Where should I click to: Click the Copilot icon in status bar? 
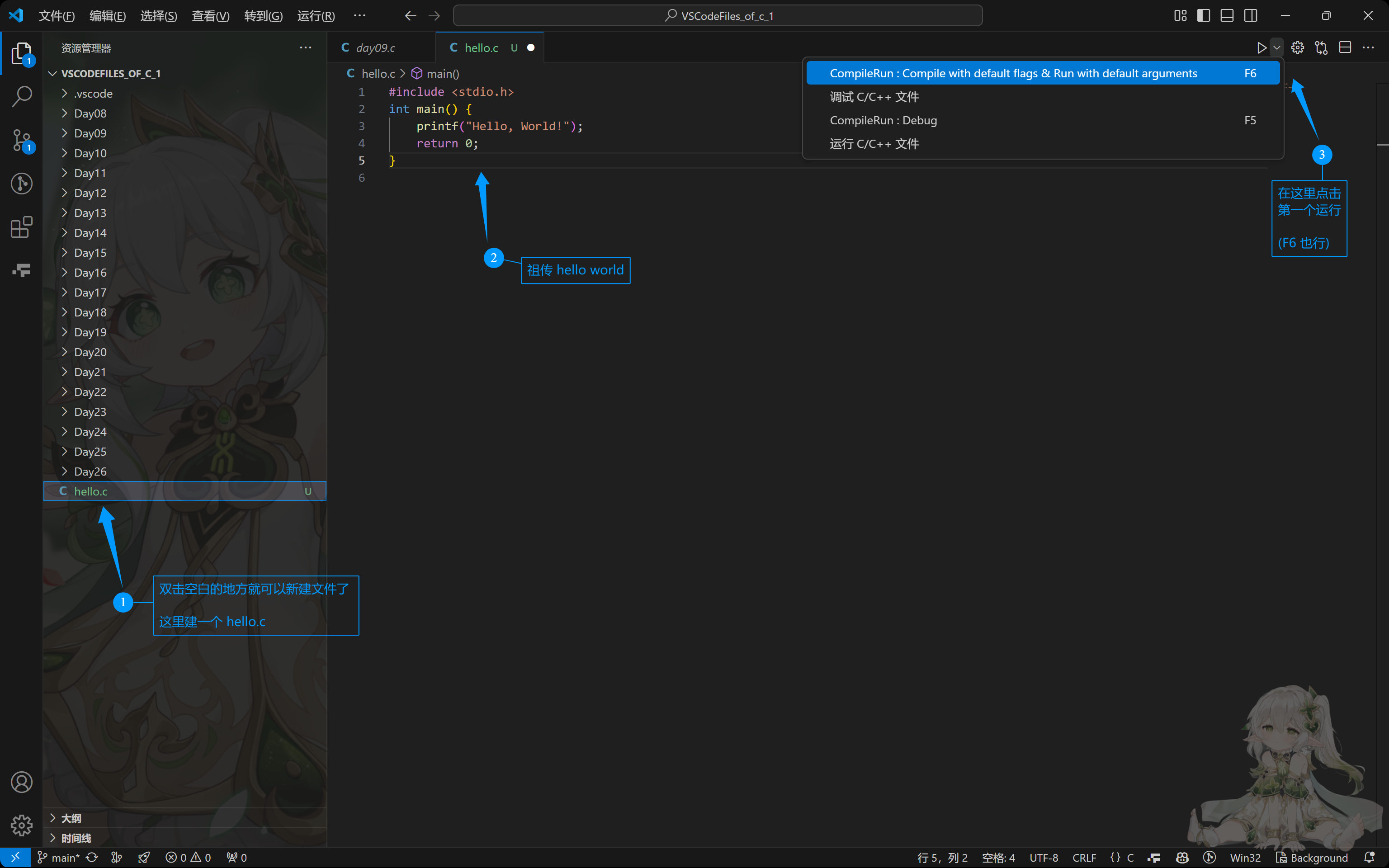coord(1182,857)
